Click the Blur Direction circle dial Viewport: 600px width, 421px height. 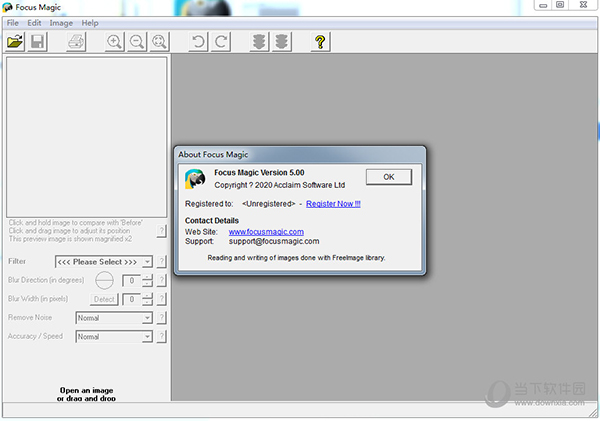104,281
